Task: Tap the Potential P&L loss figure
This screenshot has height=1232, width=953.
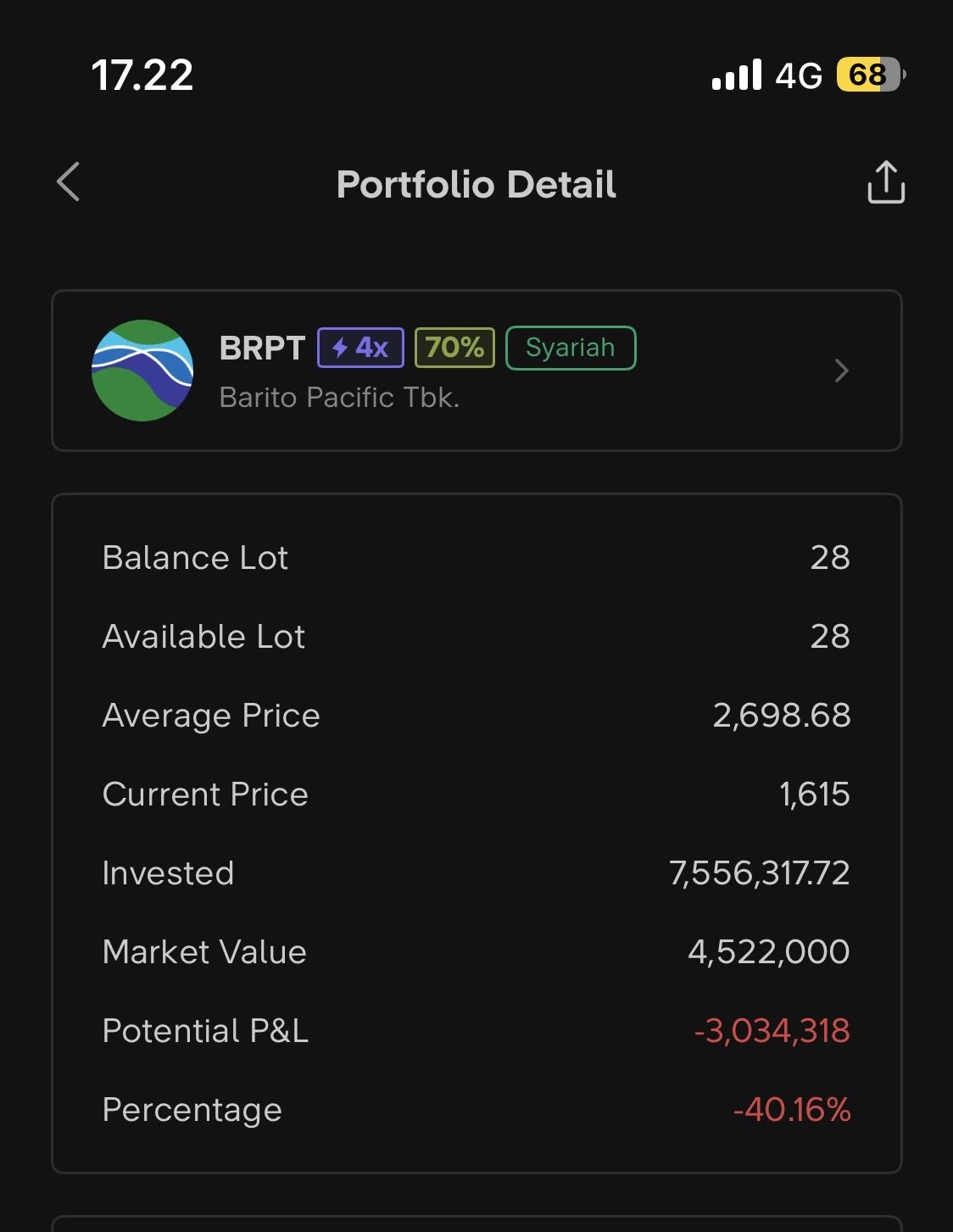Action: click(772, 1030)
